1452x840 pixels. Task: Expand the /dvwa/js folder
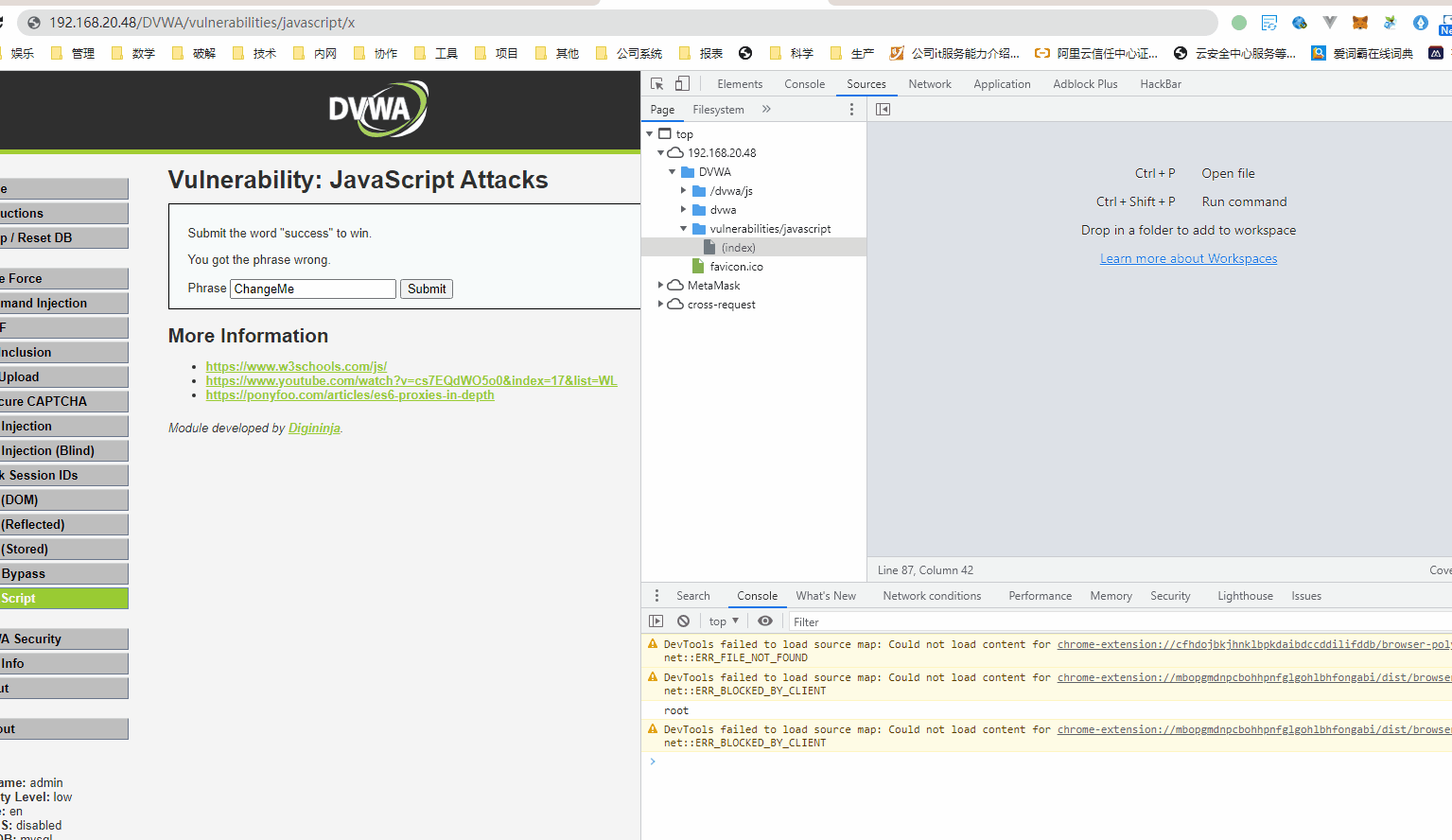coord(684,191)
